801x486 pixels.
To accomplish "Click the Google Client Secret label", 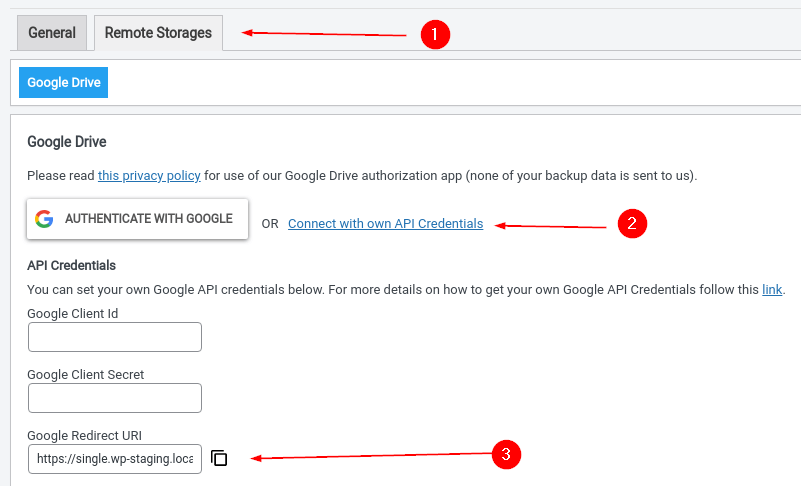I will pos(86,375).
